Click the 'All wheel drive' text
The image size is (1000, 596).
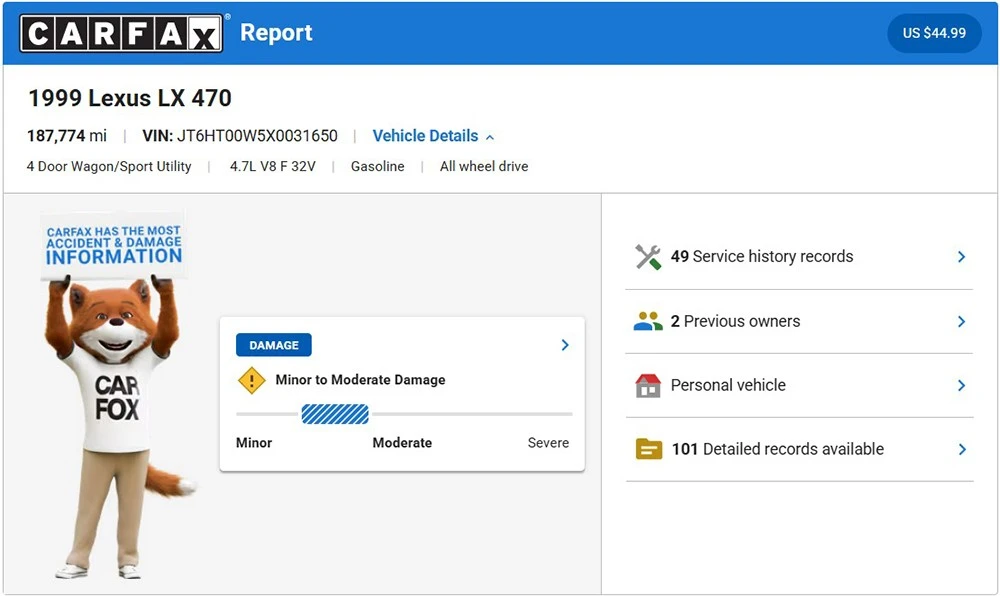click(x=484, y=166)
